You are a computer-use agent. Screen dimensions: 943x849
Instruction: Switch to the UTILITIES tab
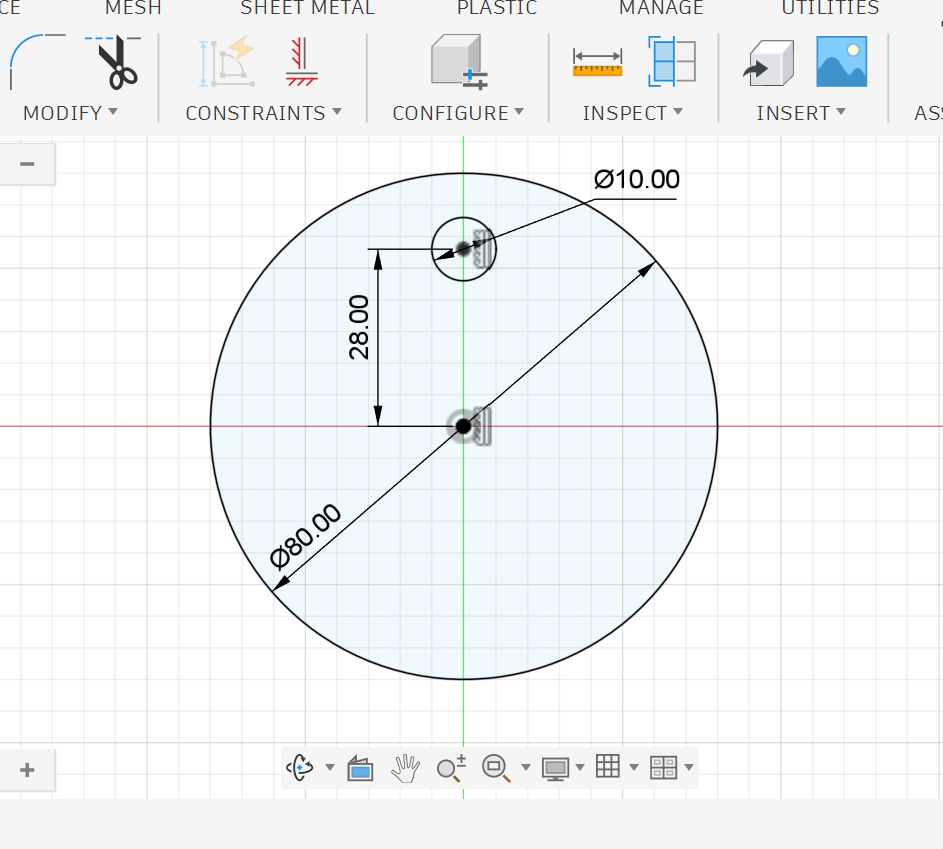pos(830,7)
